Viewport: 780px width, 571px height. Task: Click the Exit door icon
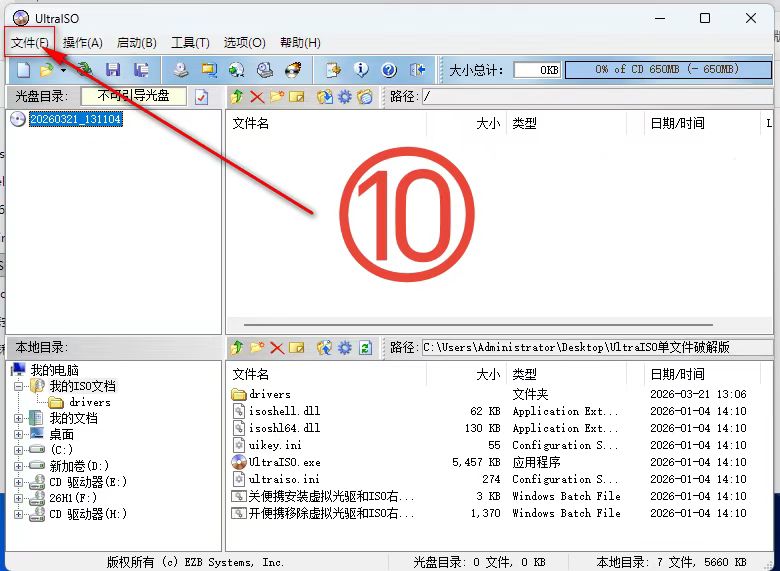417,70
